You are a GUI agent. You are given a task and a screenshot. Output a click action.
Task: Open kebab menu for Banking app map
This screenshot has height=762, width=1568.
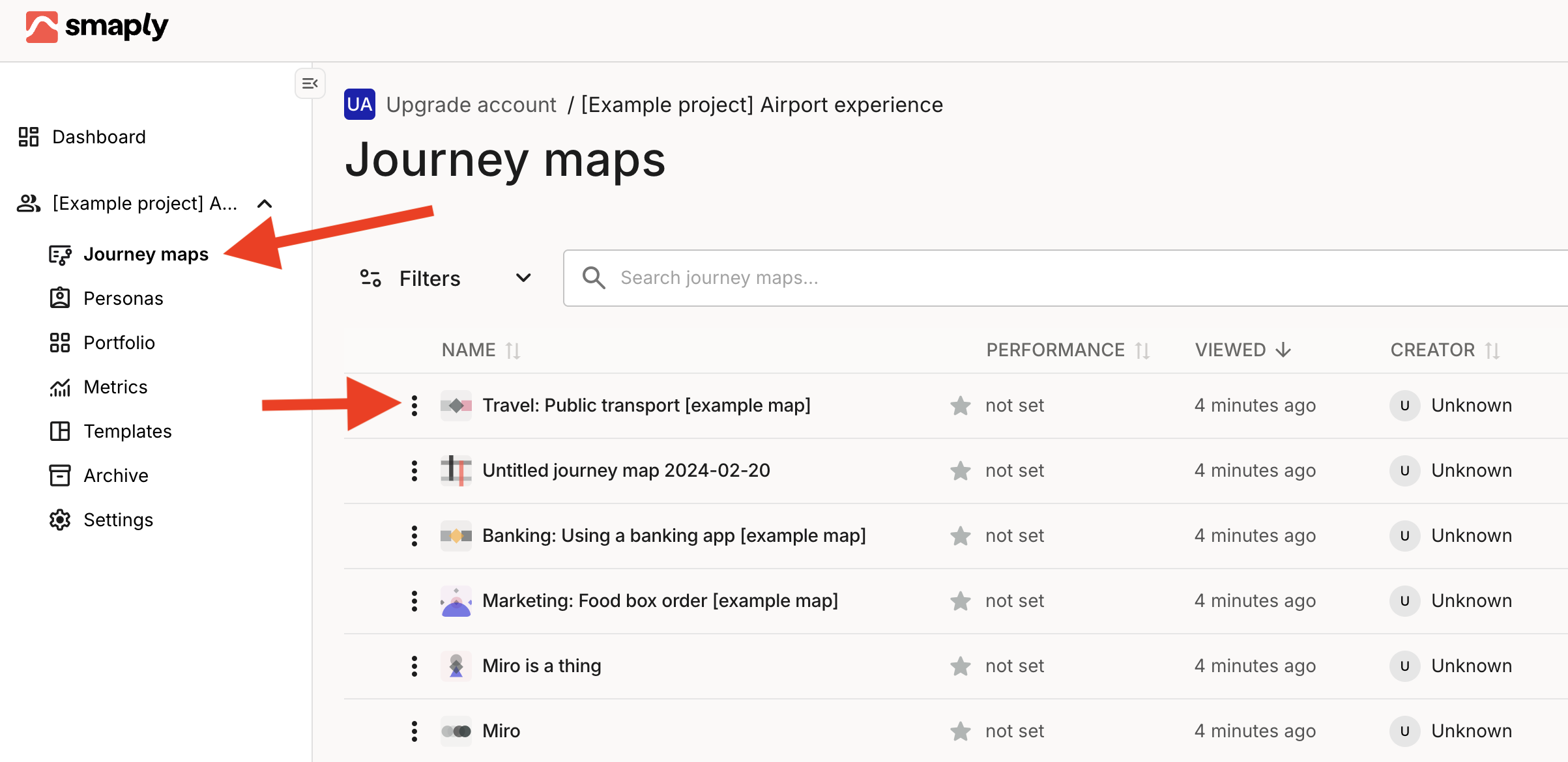(414, 536)
